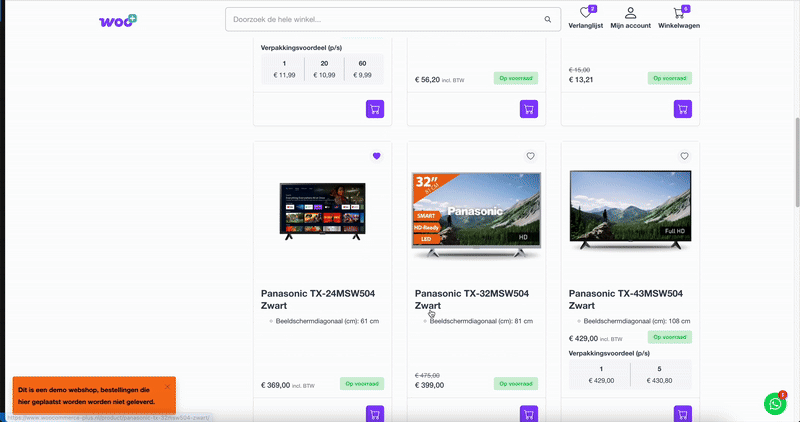Image resolution: width=800 pixels, height=422 pixels.
Task: Click the Panasonic TX-43MSW504 TV image
Action: [630, 208]
